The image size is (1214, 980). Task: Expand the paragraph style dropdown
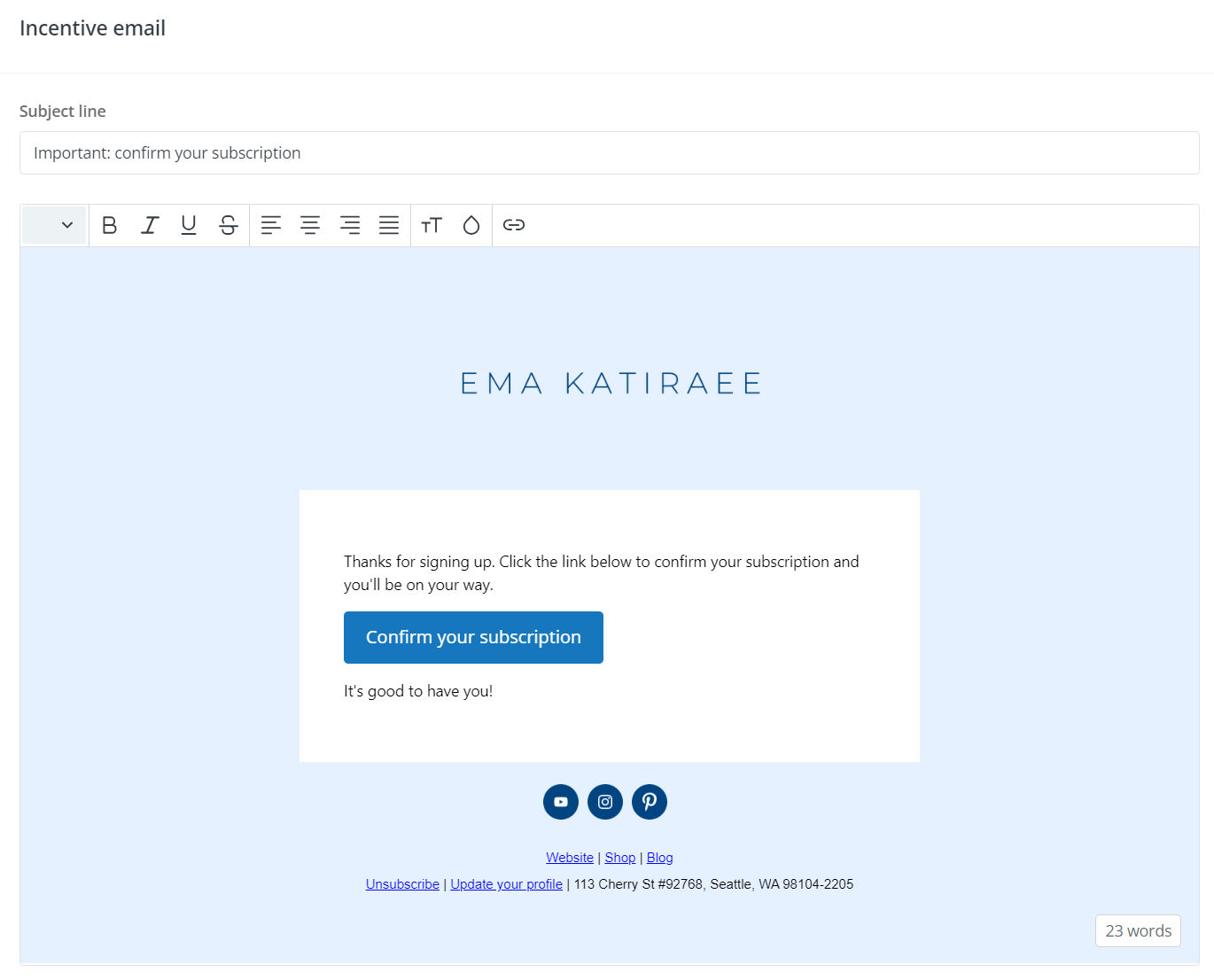tap(53, 225)
